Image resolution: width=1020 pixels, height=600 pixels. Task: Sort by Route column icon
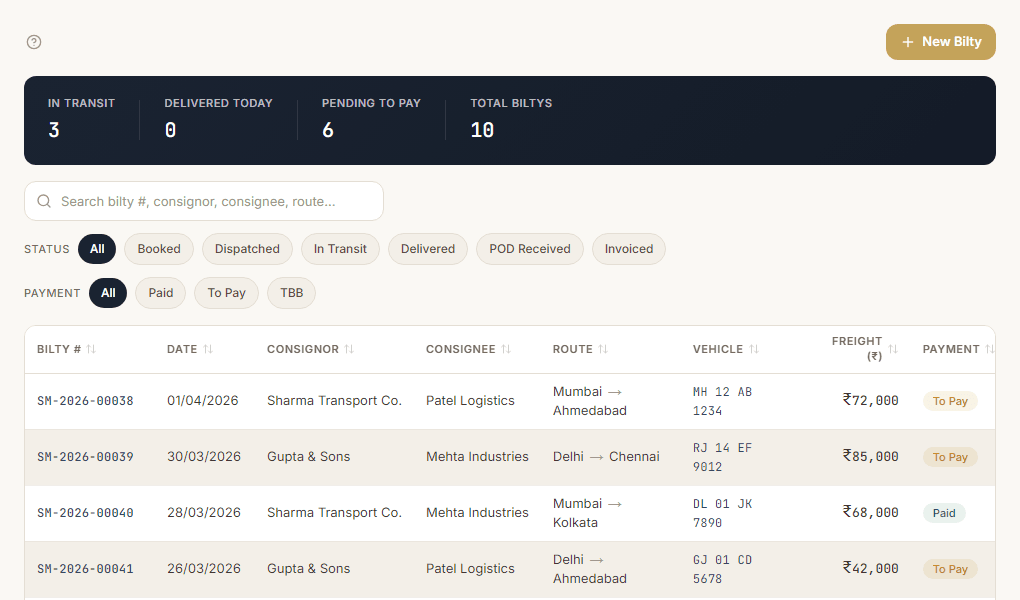point(603,349)
